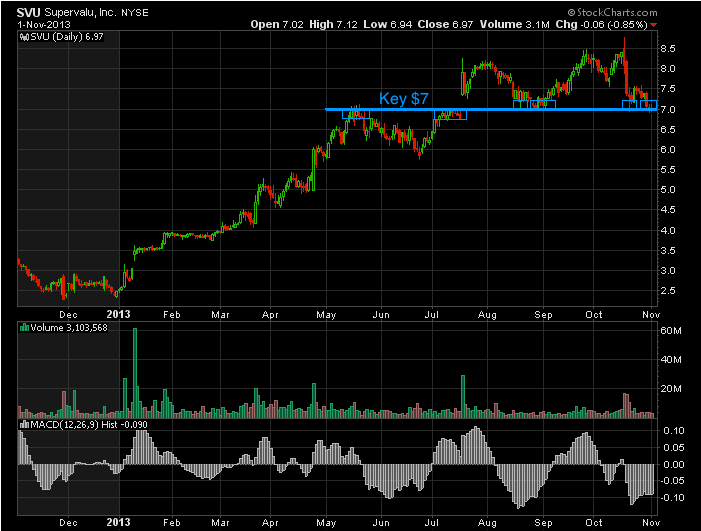Click the company name Supervalu, Inc.
701x531 pixels.
(x=80, y=13)
